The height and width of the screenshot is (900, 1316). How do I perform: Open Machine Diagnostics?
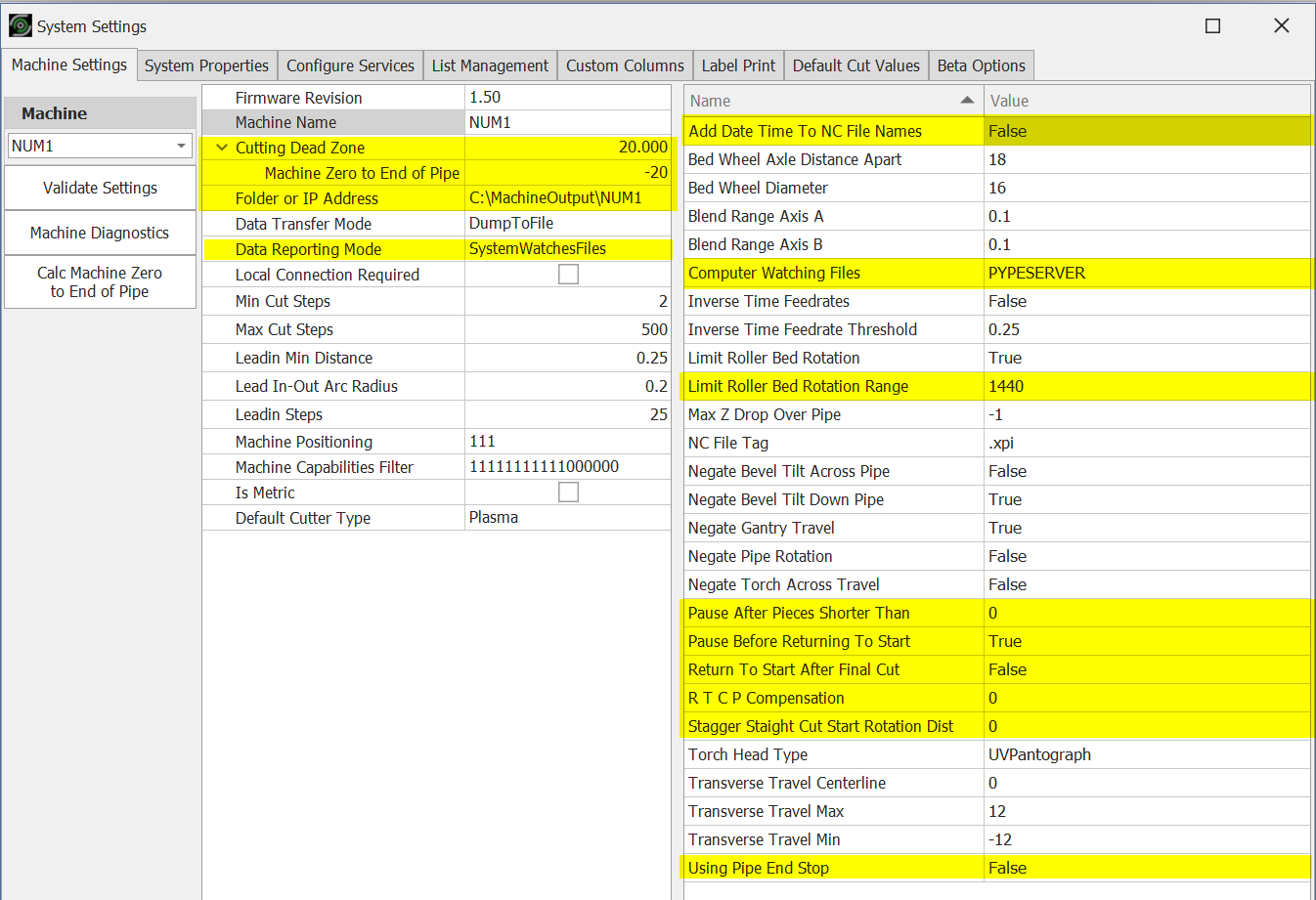(100, 233)
